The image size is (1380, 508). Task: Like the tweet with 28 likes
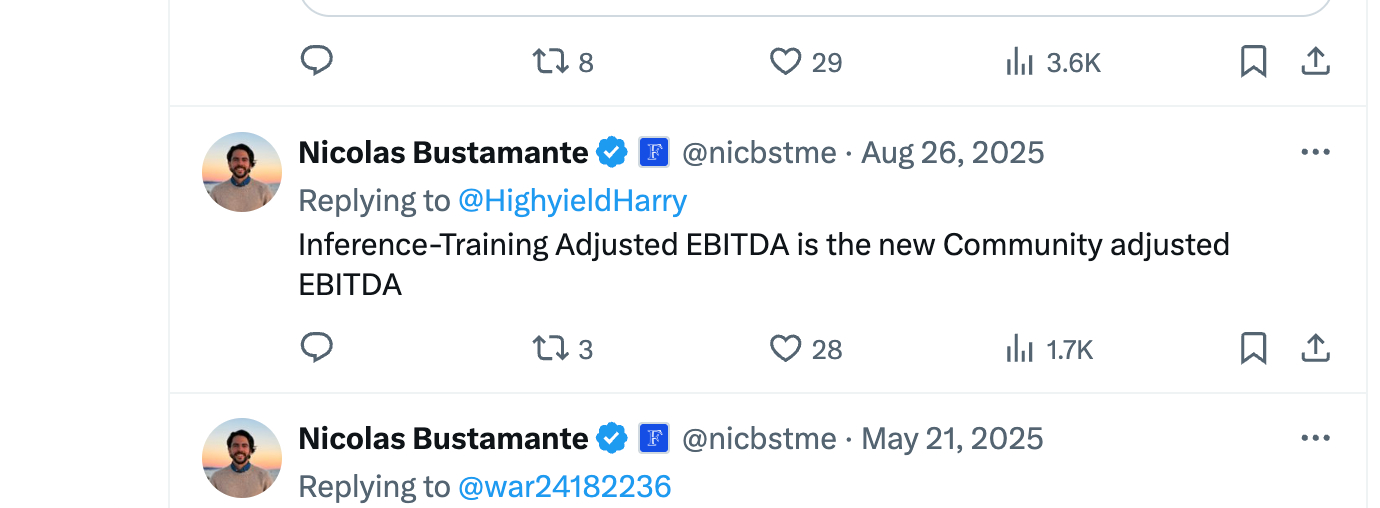786,348
